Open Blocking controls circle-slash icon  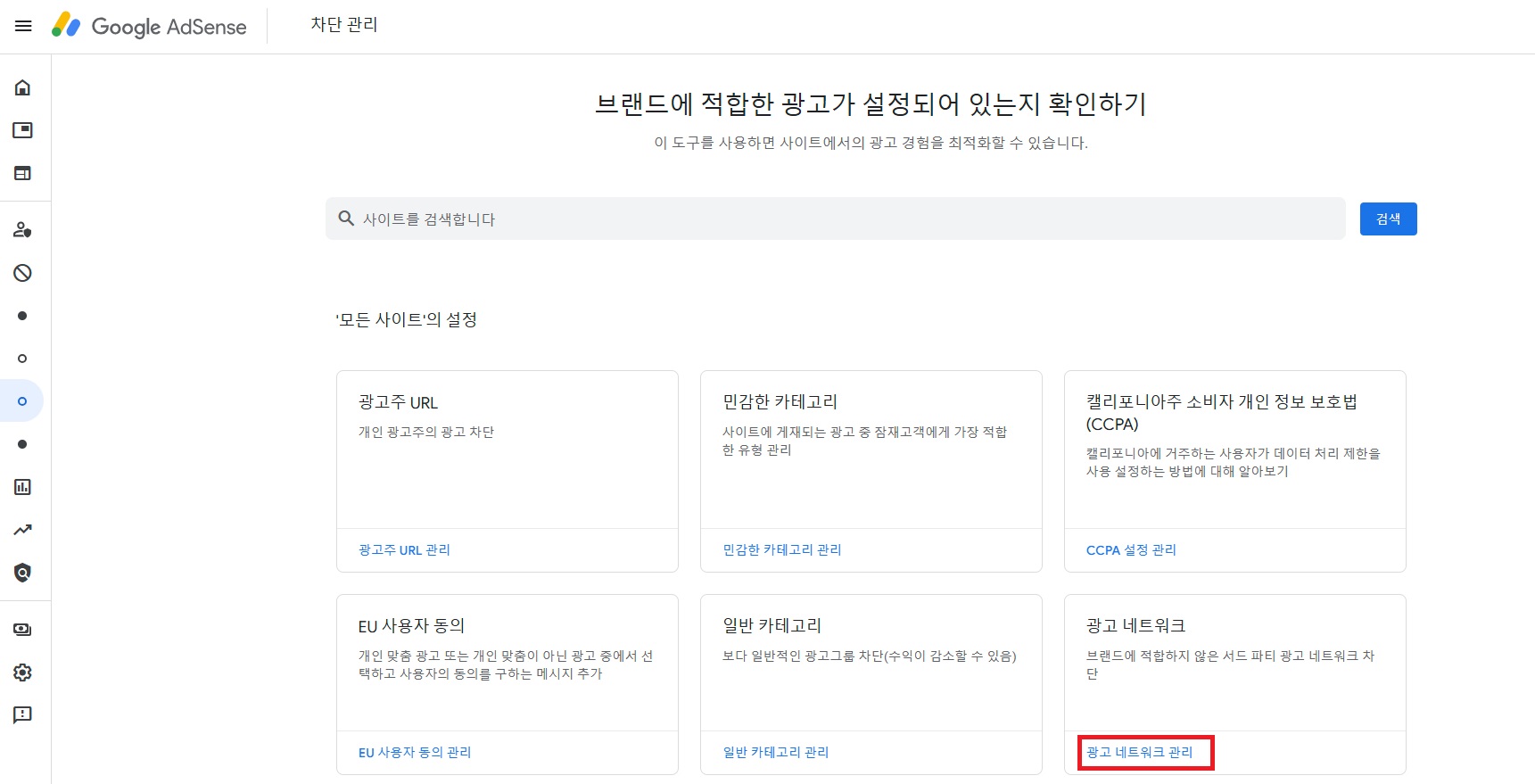tap(22, 273)
